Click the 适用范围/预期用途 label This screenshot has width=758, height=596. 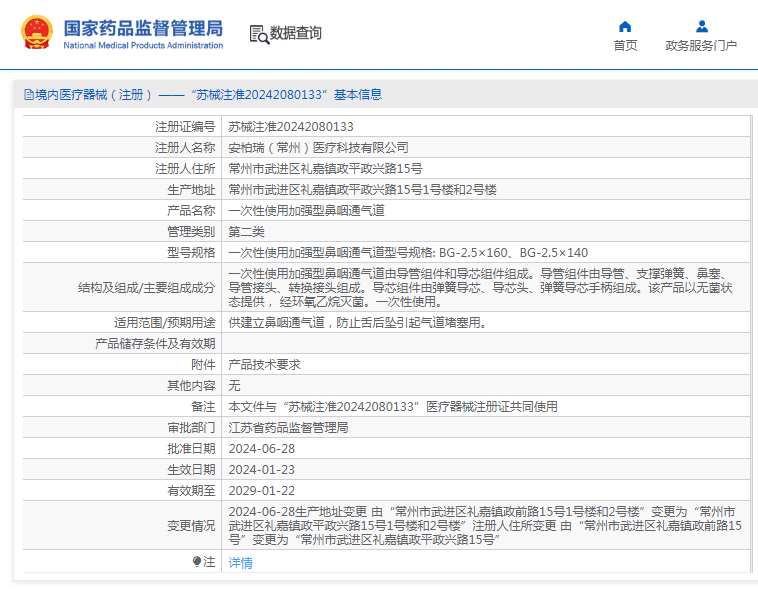[x=164, y=322]
